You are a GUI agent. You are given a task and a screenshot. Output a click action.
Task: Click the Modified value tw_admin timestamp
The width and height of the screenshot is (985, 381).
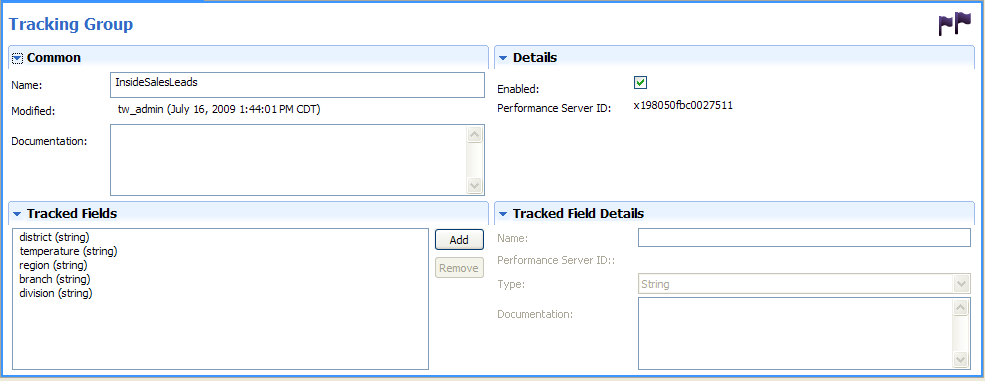(x=219, y=110)
